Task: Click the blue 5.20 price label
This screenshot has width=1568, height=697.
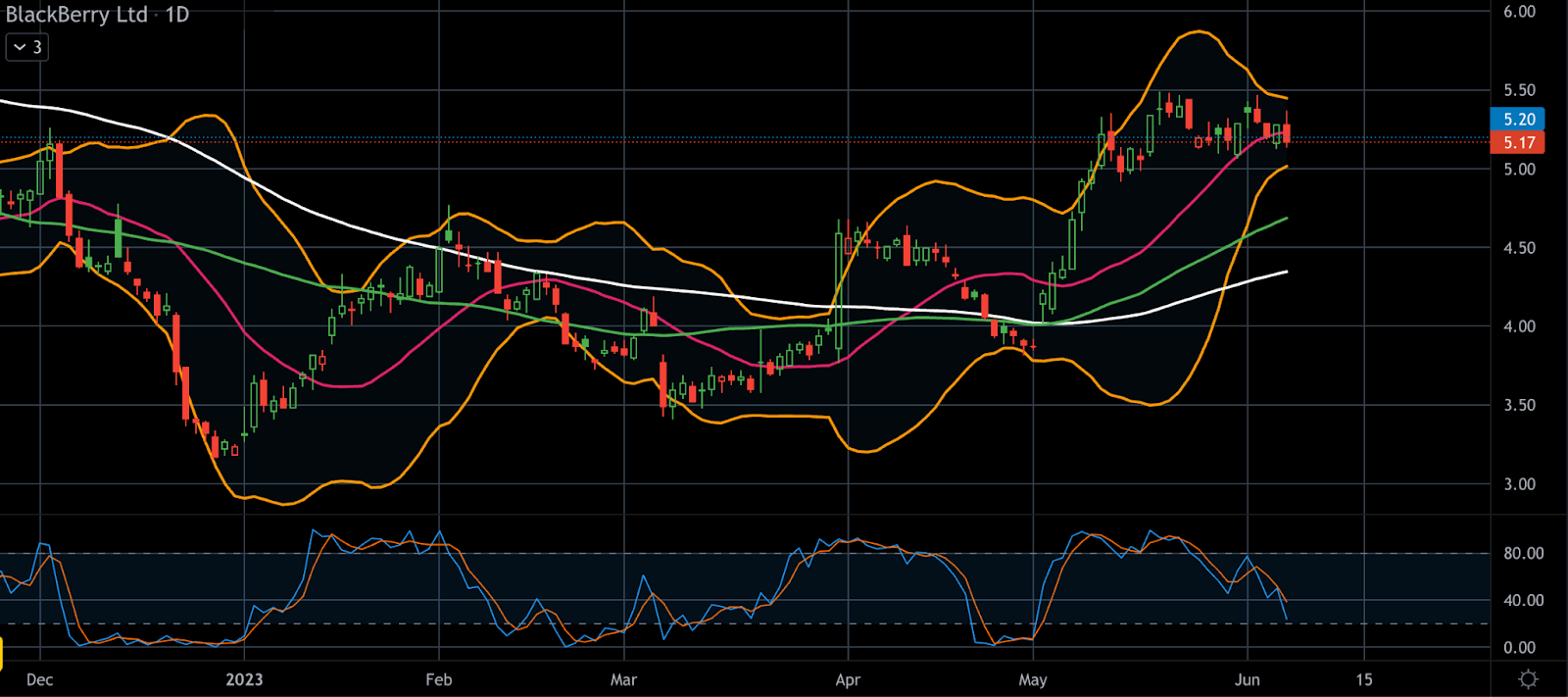Action: click(x=1518, y=119)
